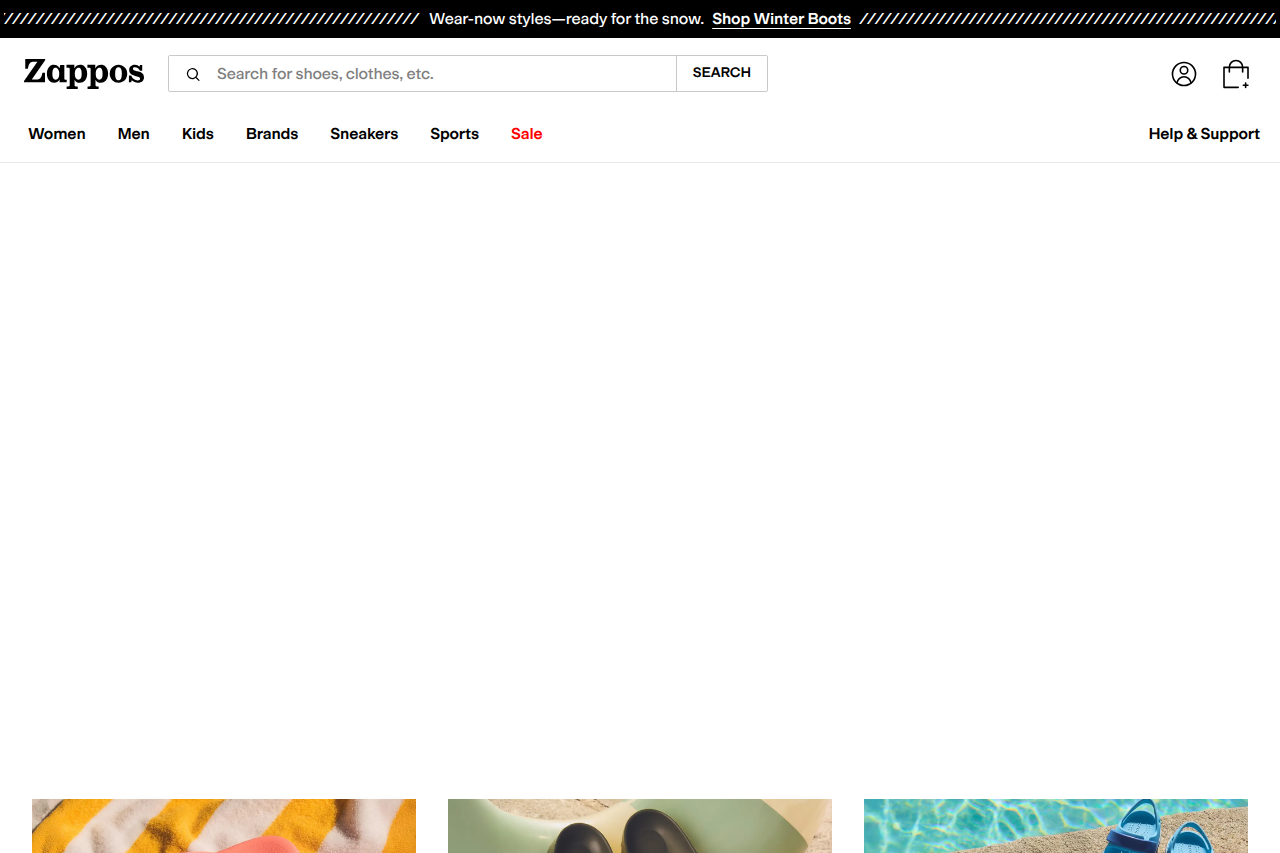Open the Women category
The width and height of the screenshot is (1280, 853).
[x=56, y=134]
